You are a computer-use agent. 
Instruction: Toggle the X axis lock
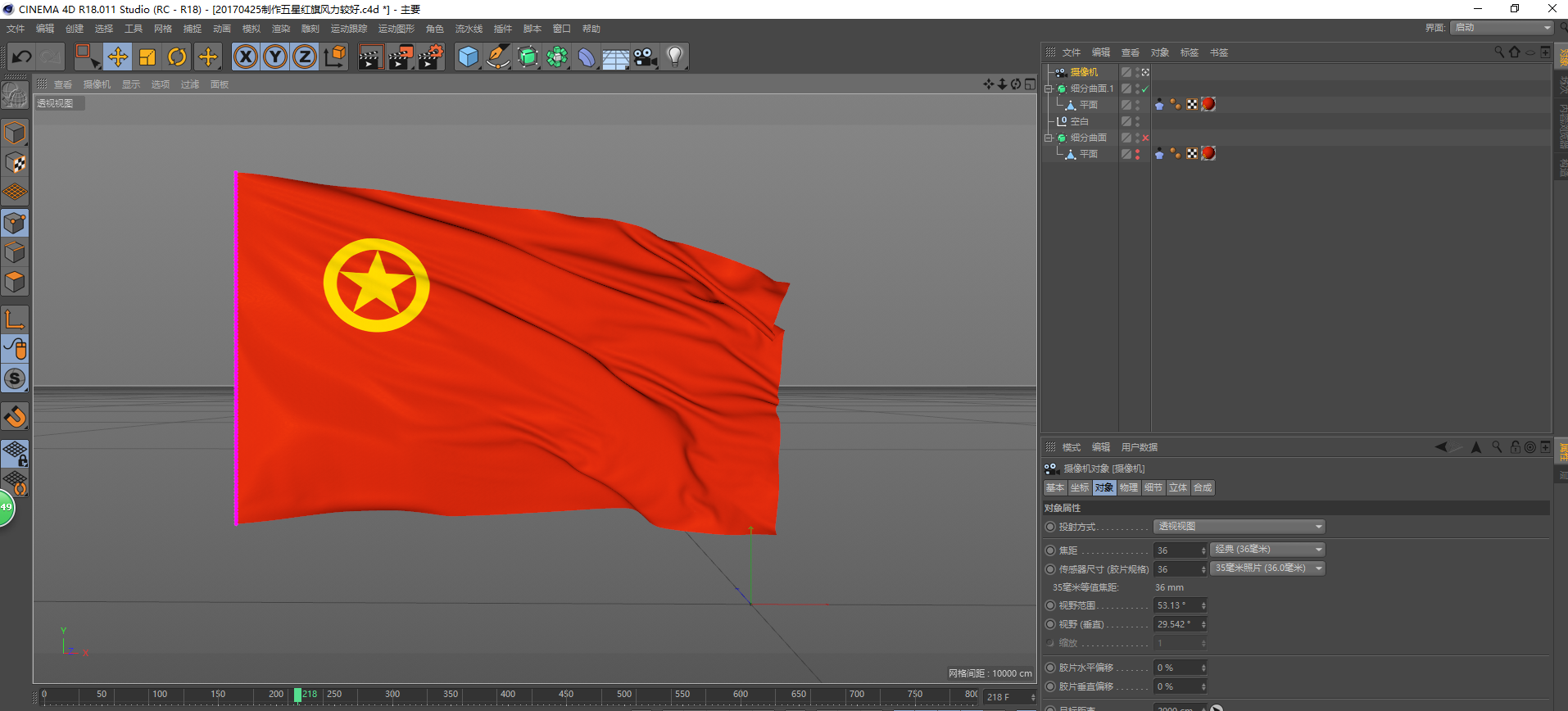click(246, 57)
